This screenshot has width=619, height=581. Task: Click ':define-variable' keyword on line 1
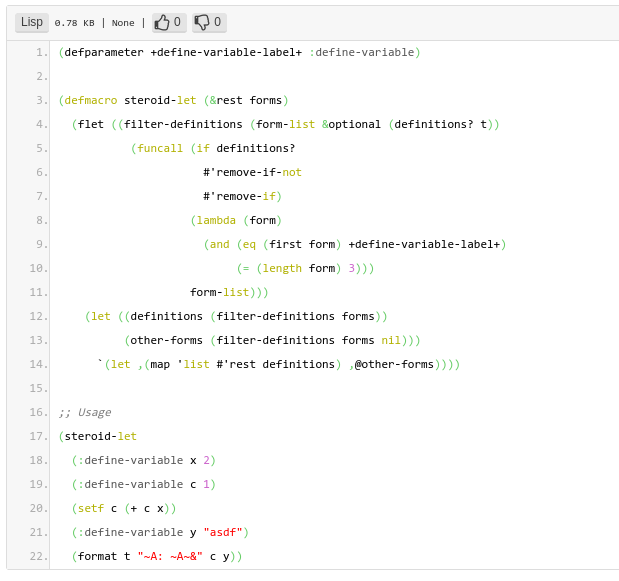pos(362,52)
